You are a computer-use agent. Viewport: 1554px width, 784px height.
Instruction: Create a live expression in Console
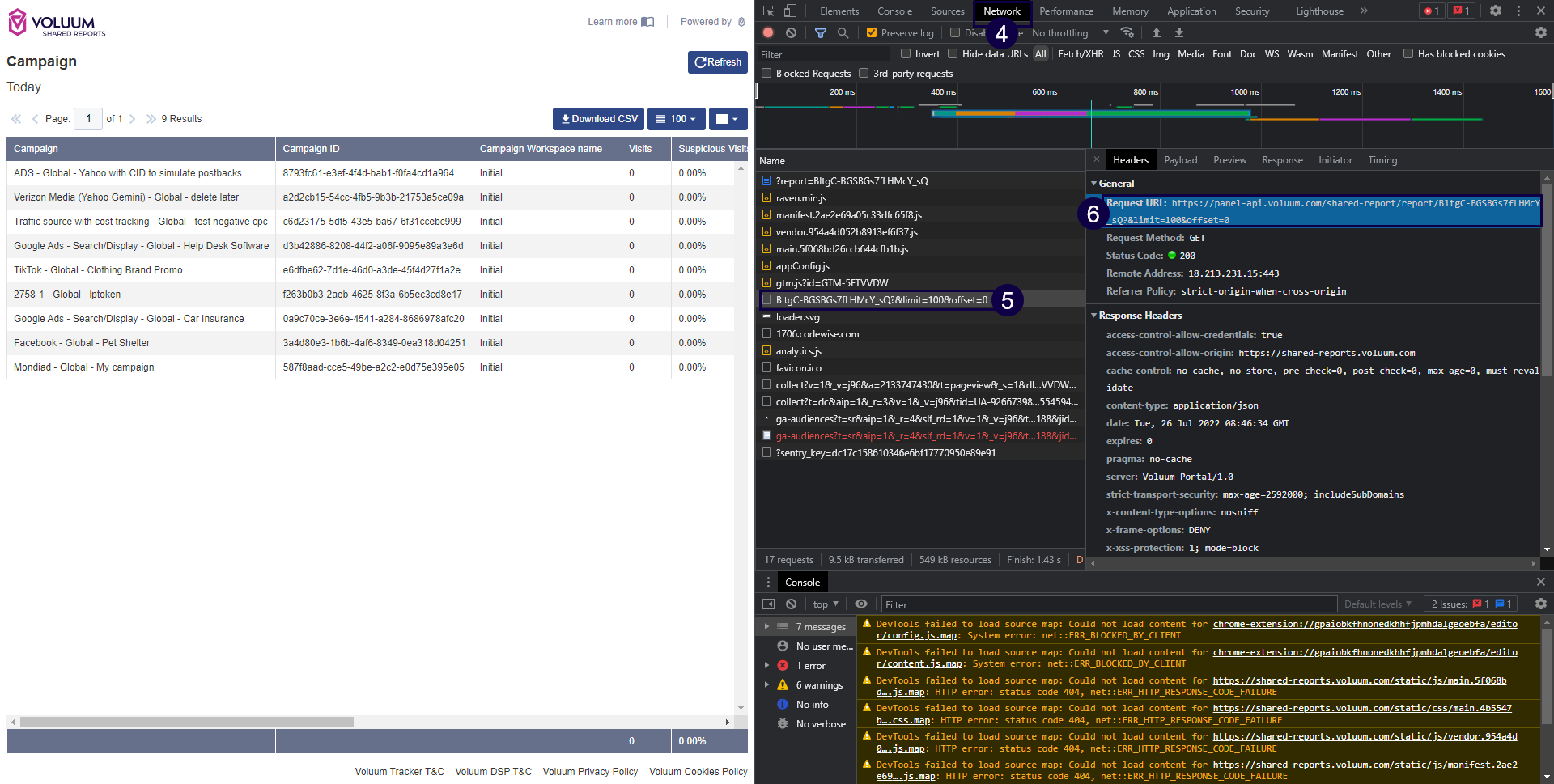click(861, 604)
